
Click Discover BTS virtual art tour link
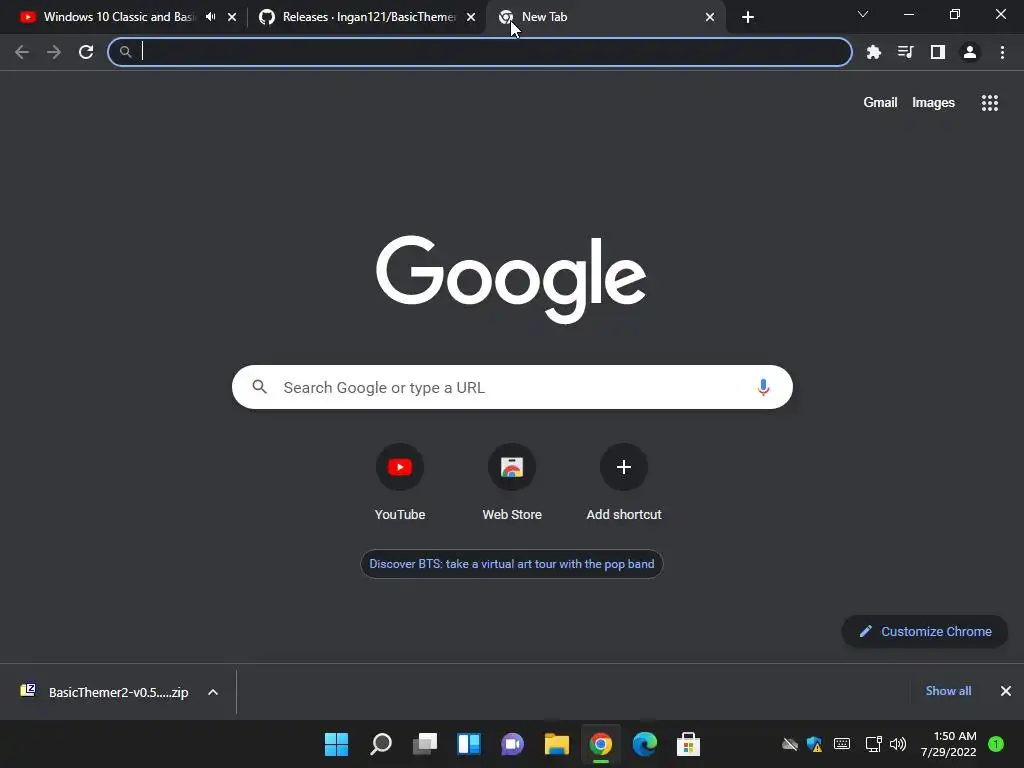[x=512, y=564]
